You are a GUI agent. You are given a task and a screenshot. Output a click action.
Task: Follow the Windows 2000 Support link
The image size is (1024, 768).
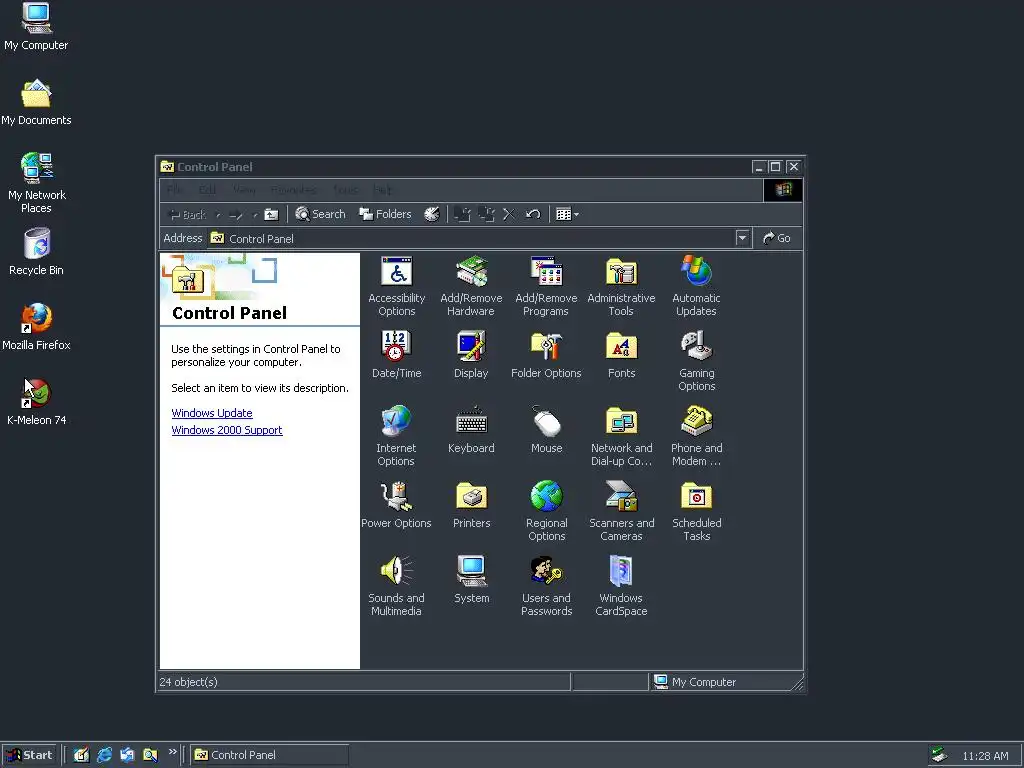227,430
